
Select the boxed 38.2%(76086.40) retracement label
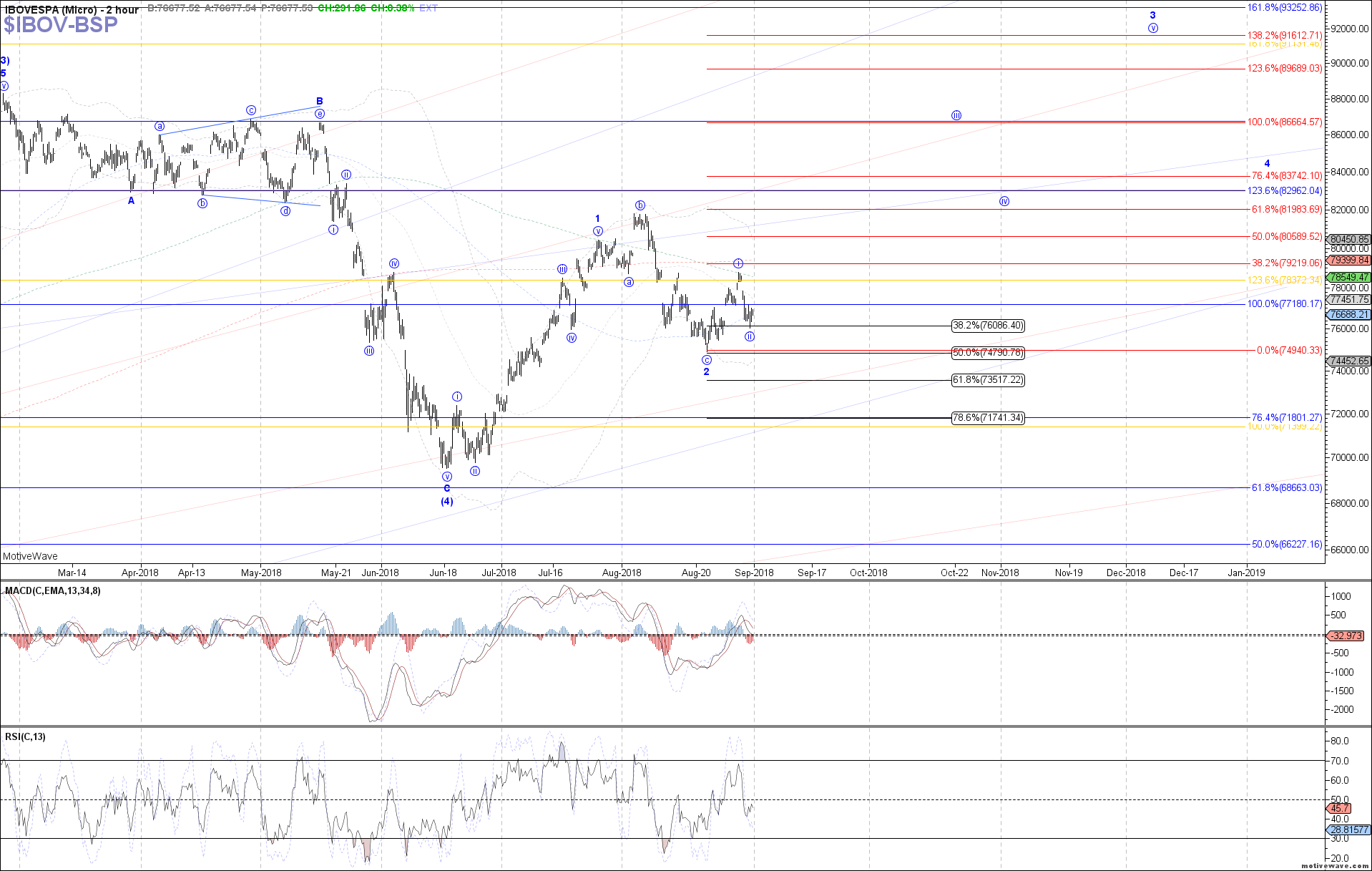click(x=988, y=326)
